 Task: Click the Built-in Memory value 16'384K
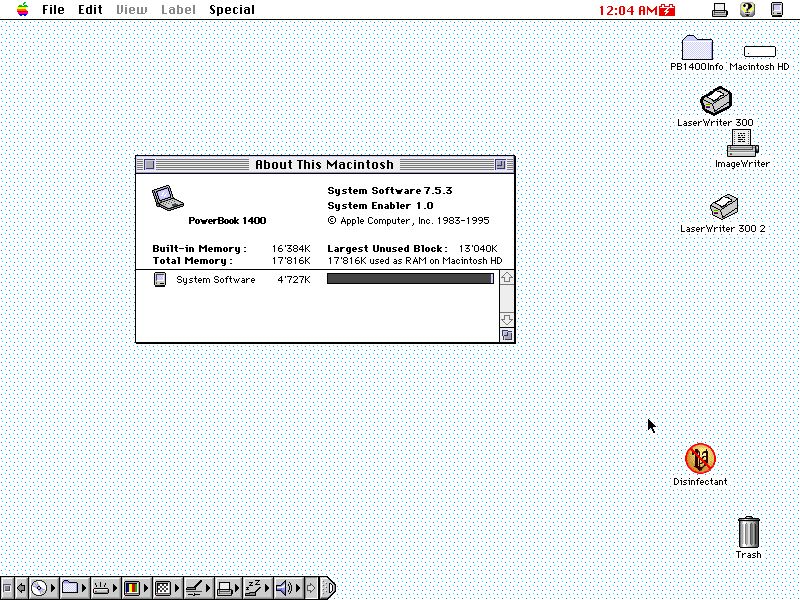[291, 248]
